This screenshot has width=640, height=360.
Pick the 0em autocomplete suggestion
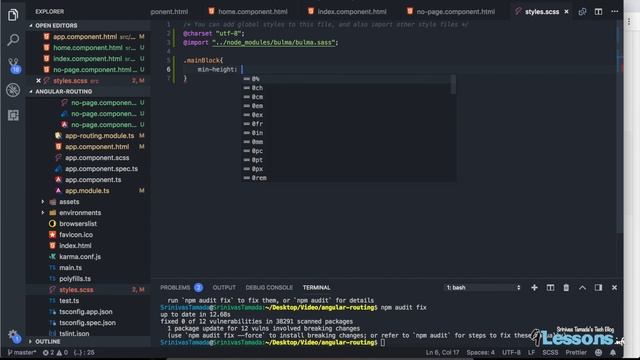(x=348, y=106)
